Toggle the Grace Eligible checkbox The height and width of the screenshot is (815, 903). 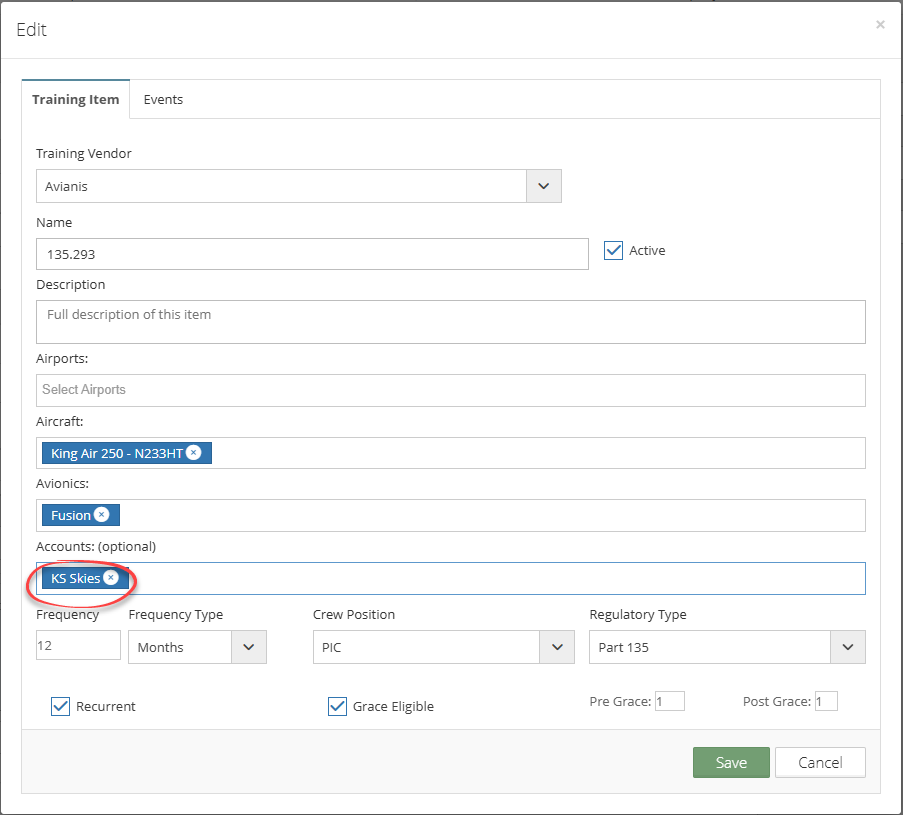(337, 706)
